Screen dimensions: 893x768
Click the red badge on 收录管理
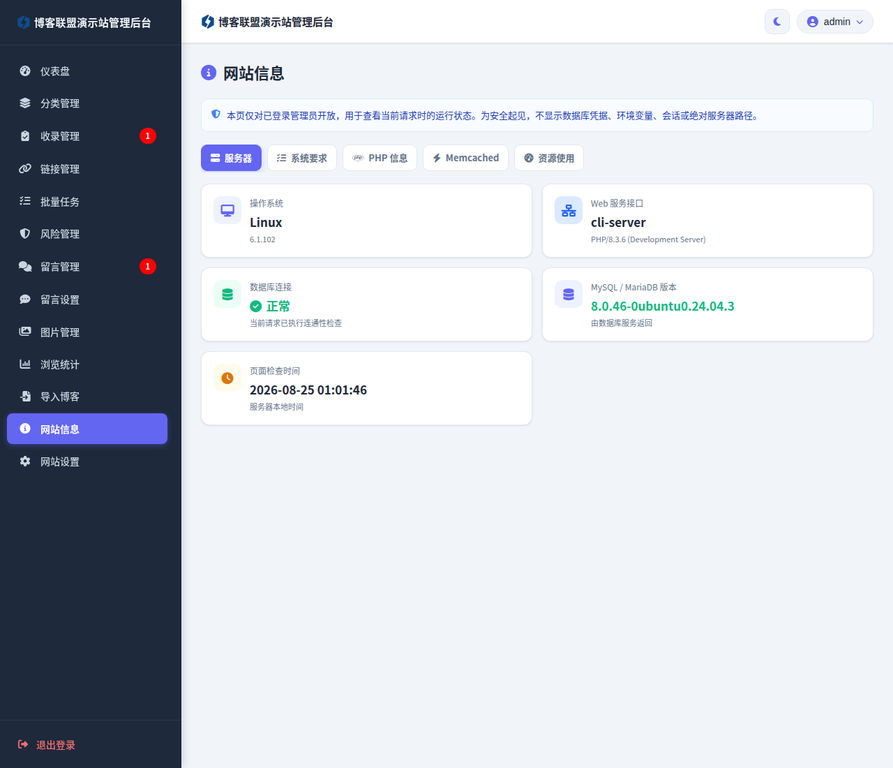point(148,135)
